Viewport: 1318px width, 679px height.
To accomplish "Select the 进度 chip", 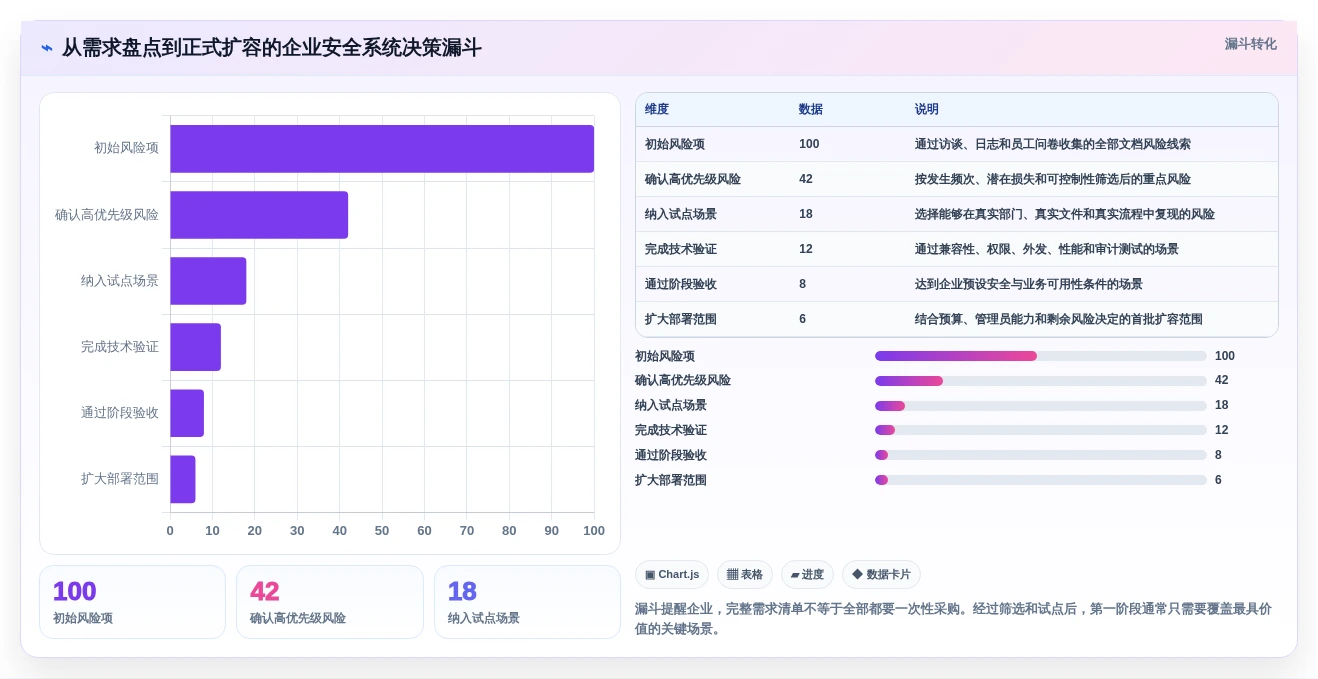I will [807, 574].
